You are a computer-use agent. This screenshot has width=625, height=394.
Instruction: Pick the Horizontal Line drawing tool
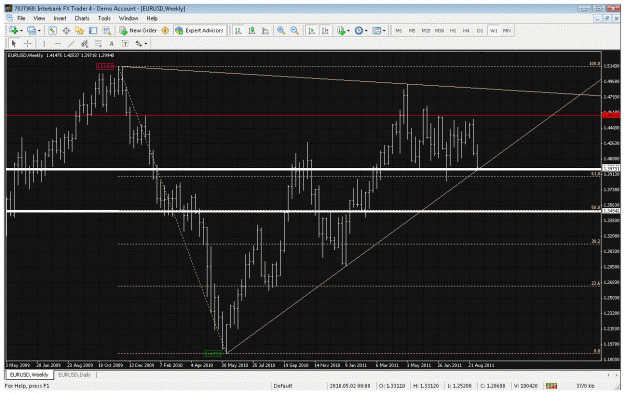(58, 43)
